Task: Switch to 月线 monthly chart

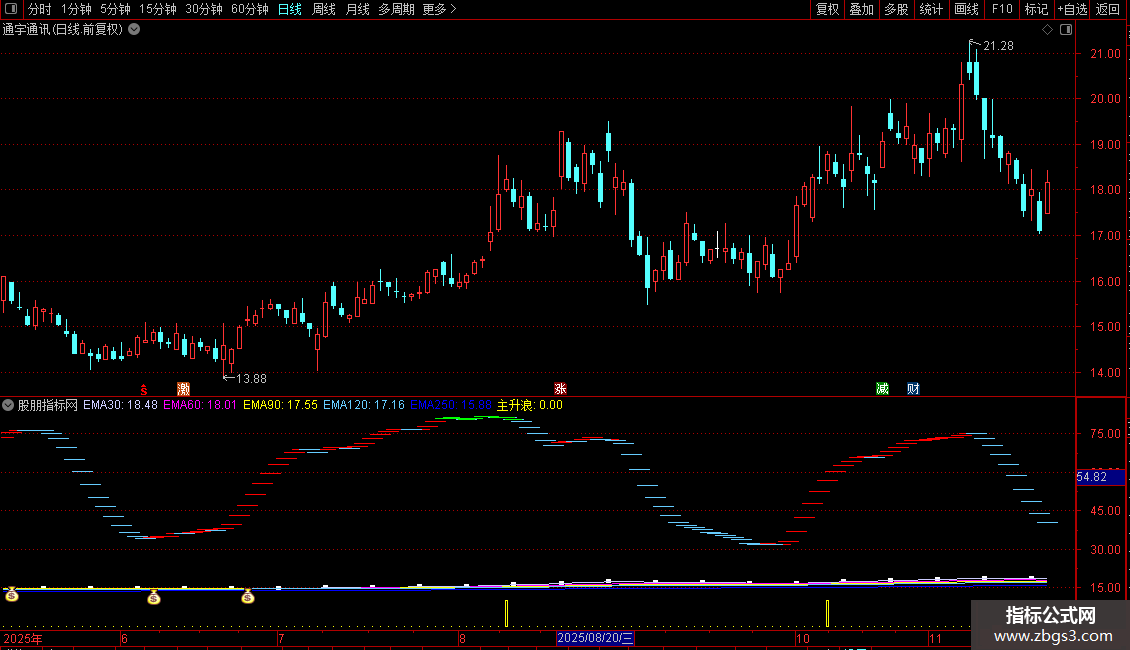Action: pyautogui.click(x=357, y=9)
